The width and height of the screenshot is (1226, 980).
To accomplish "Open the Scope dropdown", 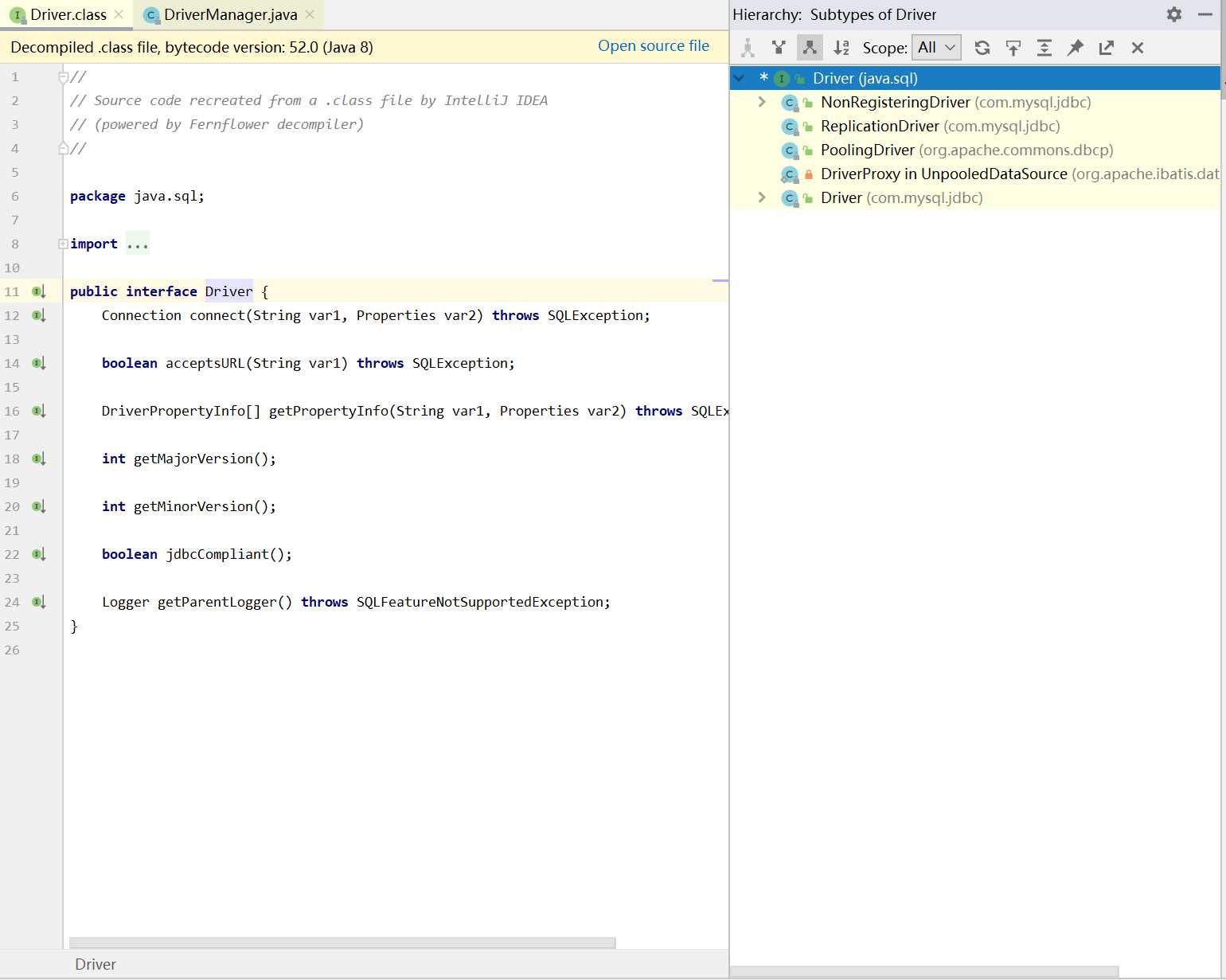I will pos(936,48).
